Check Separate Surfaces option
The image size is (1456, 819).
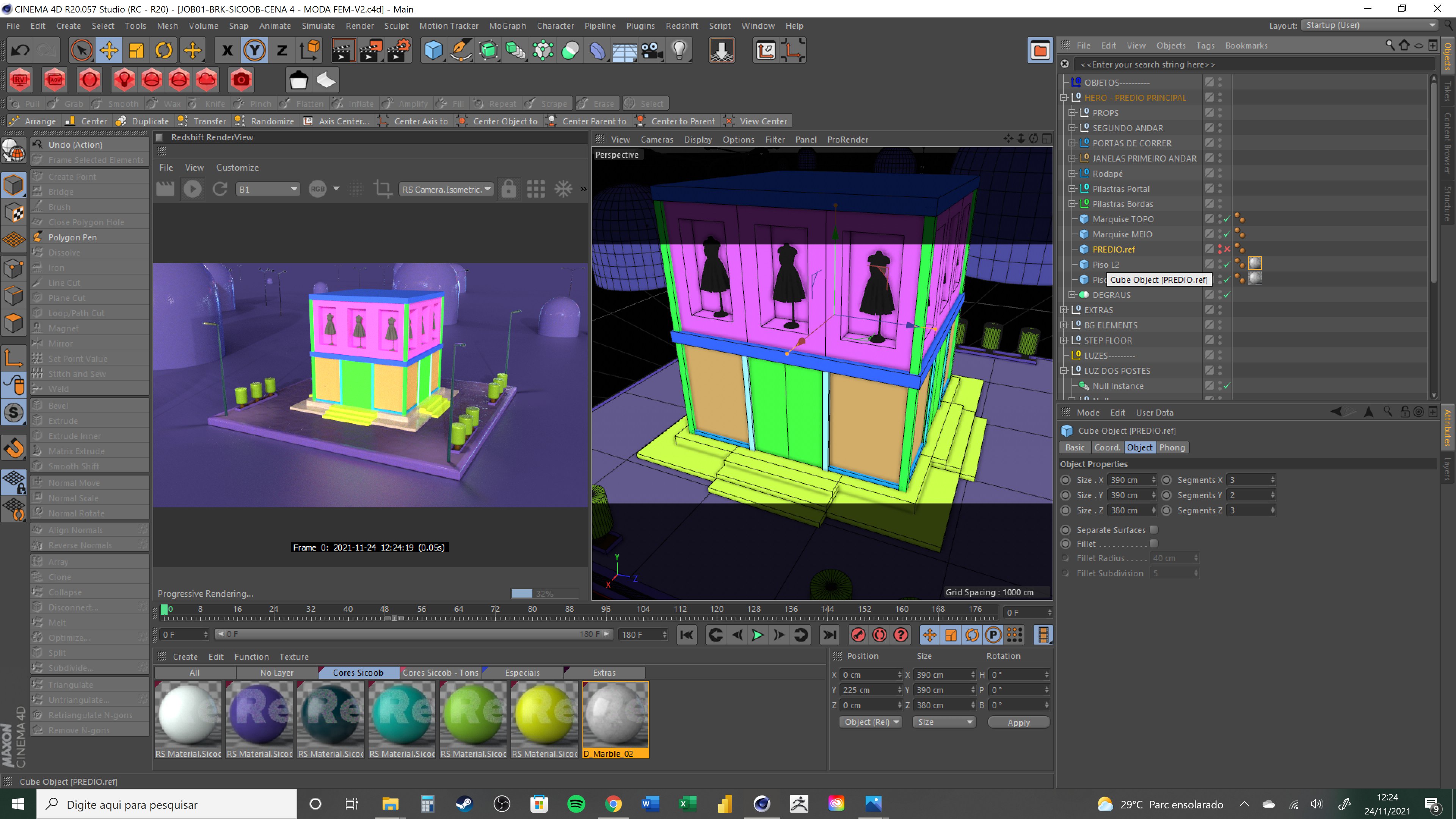1153,530
